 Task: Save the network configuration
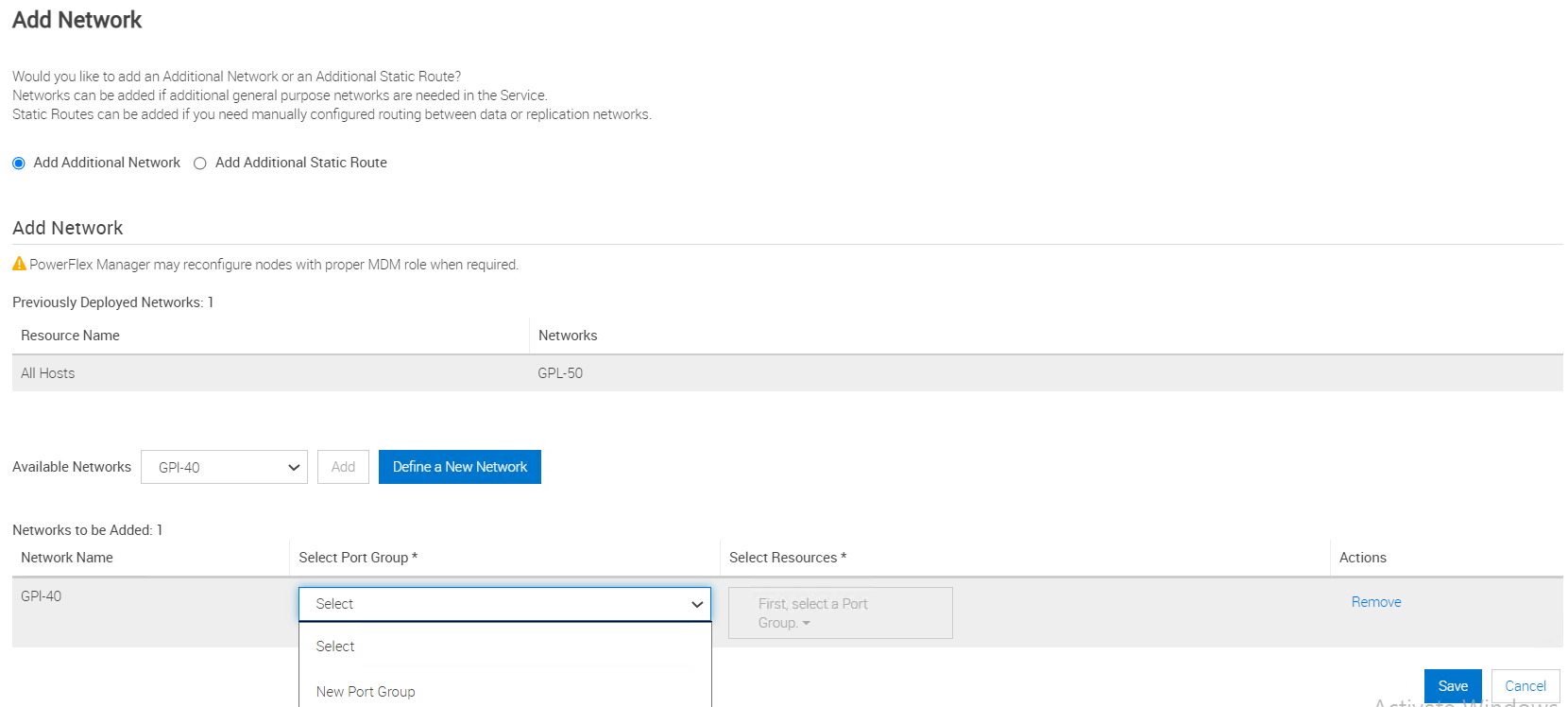click(1452, 686)
